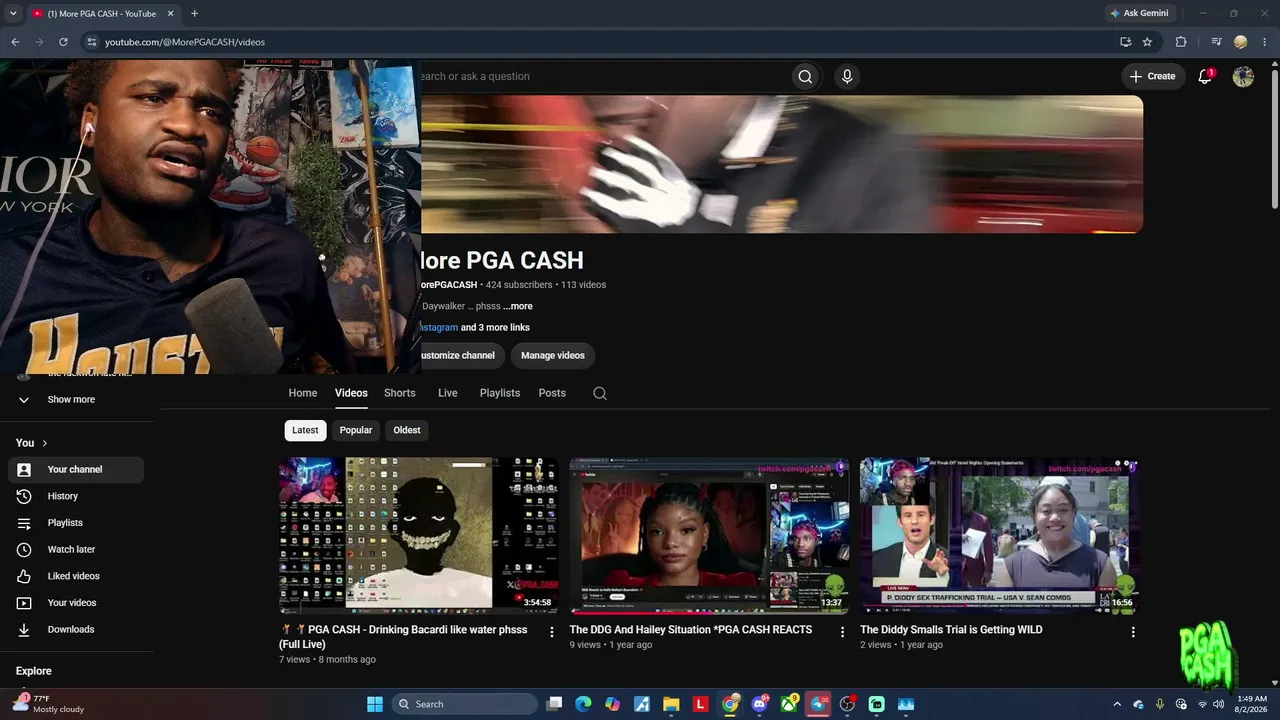Switch to the Shorts channel tab
Image resolution: width=1280 pixels, height=720 pixels.
pyautogui.click(x=399, y=393)
